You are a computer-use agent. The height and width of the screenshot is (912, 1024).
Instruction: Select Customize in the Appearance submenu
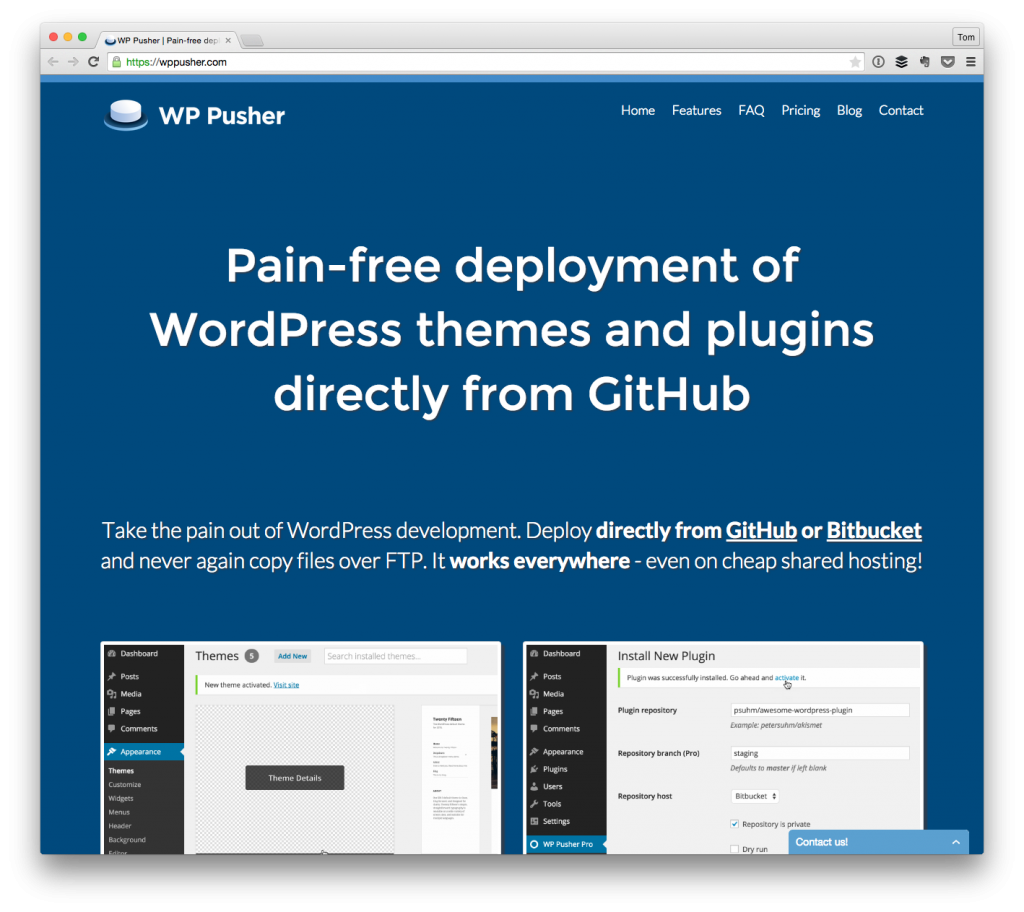(125, 785)
